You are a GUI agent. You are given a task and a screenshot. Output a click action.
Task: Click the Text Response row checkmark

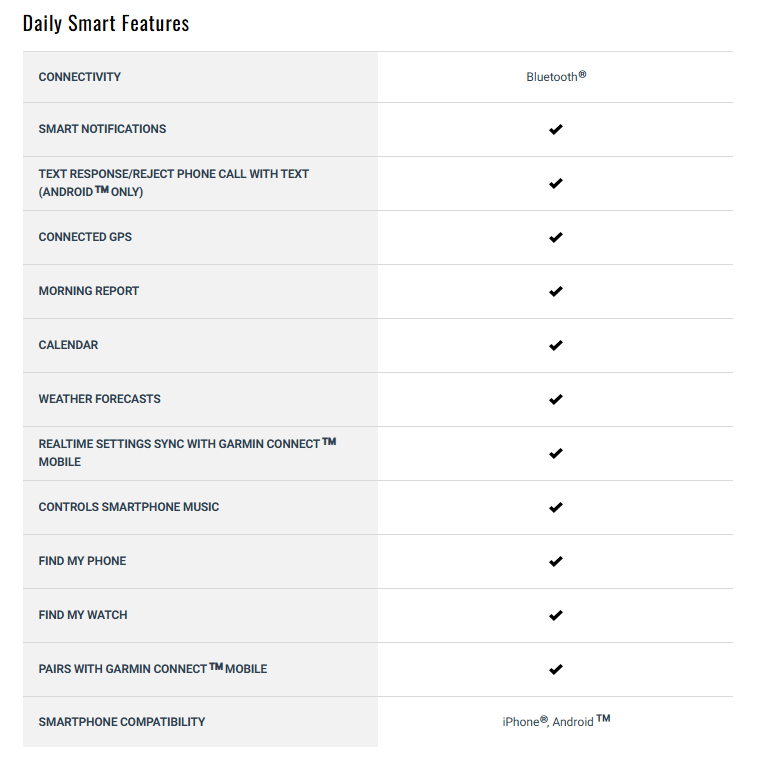coord(556,183)
